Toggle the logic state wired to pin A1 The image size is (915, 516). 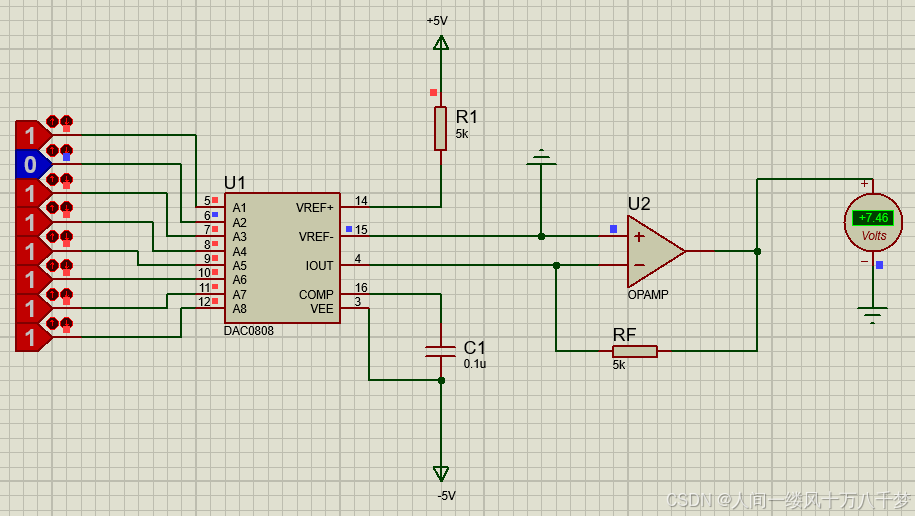(x=32, y=135)
